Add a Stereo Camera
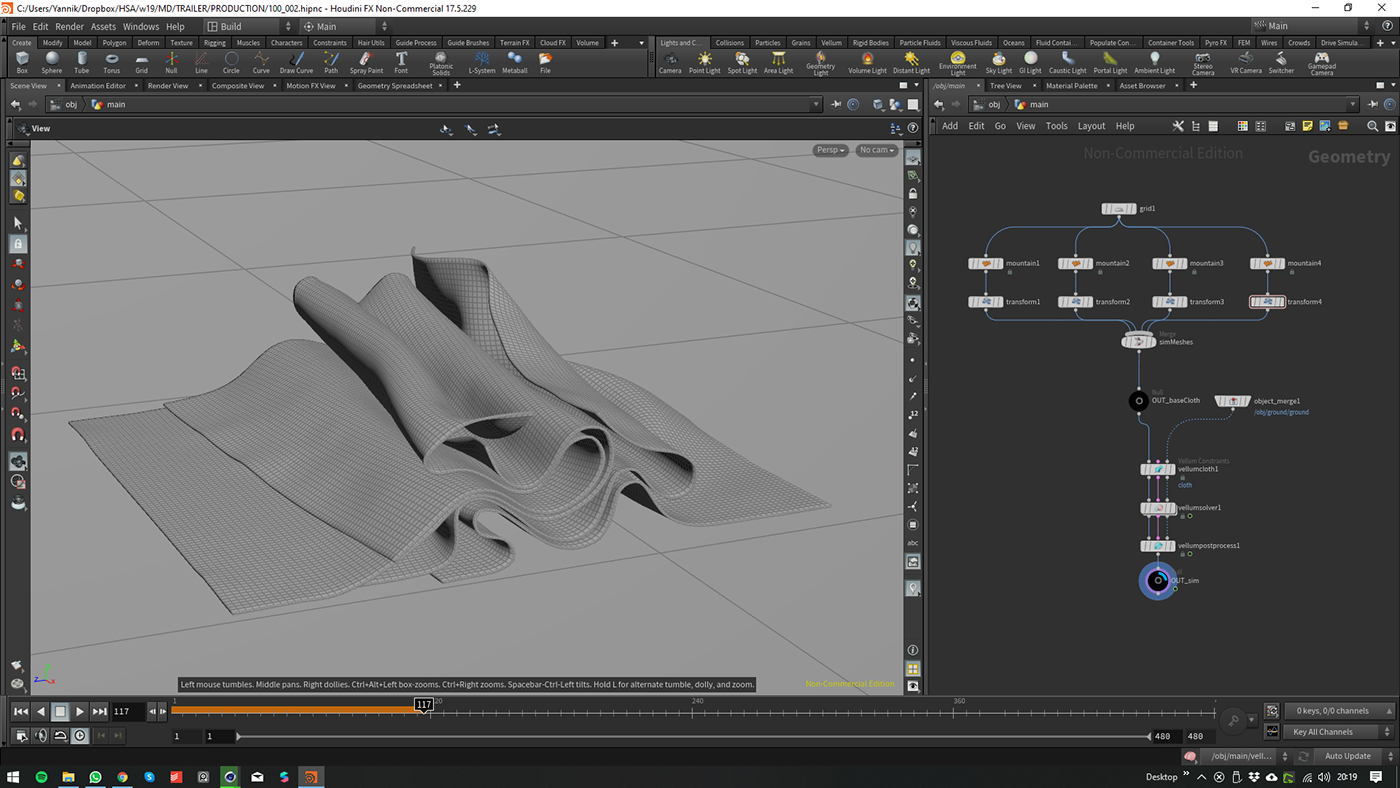Screen dimensions: 1400x788 (1203, 64)
